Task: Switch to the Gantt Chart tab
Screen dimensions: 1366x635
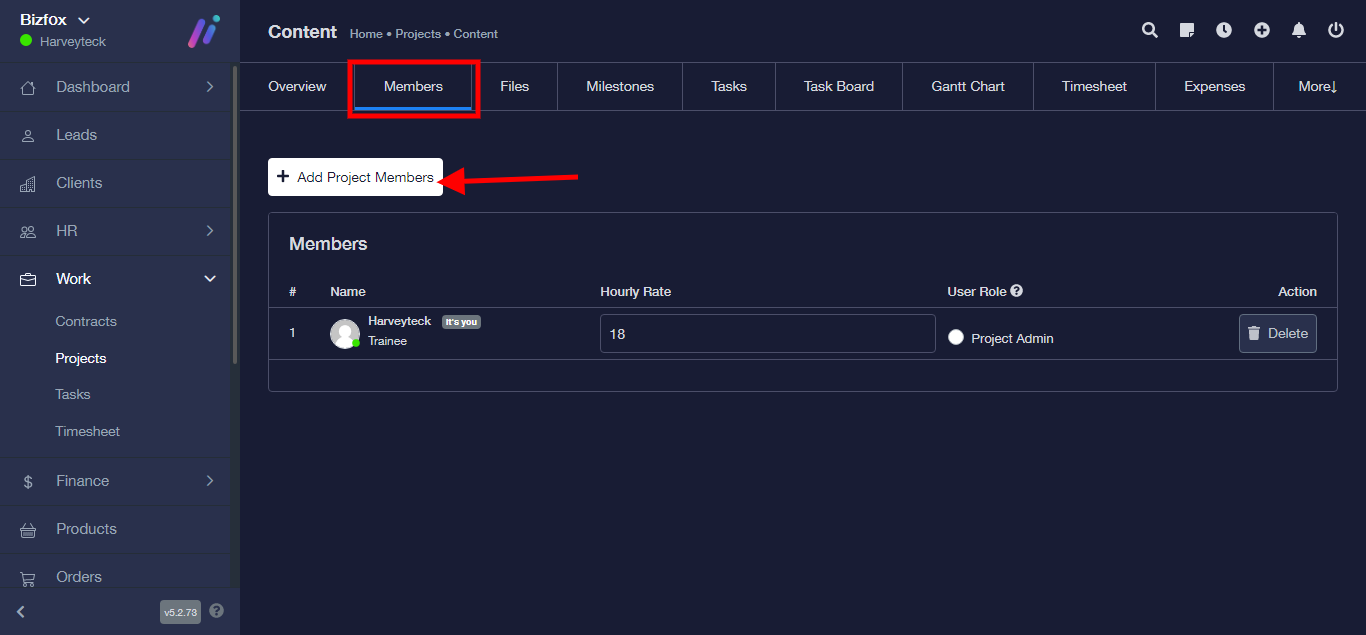Action: 968,87
